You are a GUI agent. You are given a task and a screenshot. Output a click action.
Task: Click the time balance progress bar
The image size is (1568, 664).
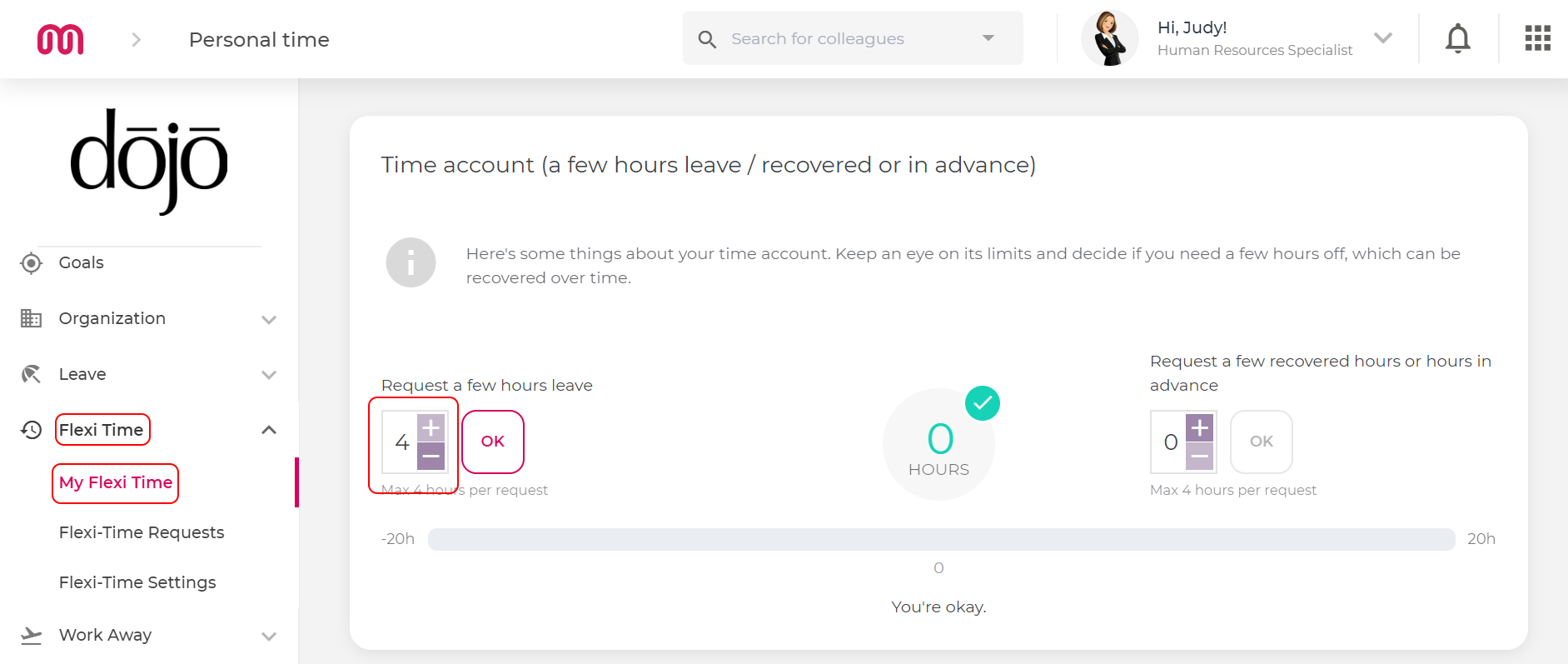click(x=941, y=539)
